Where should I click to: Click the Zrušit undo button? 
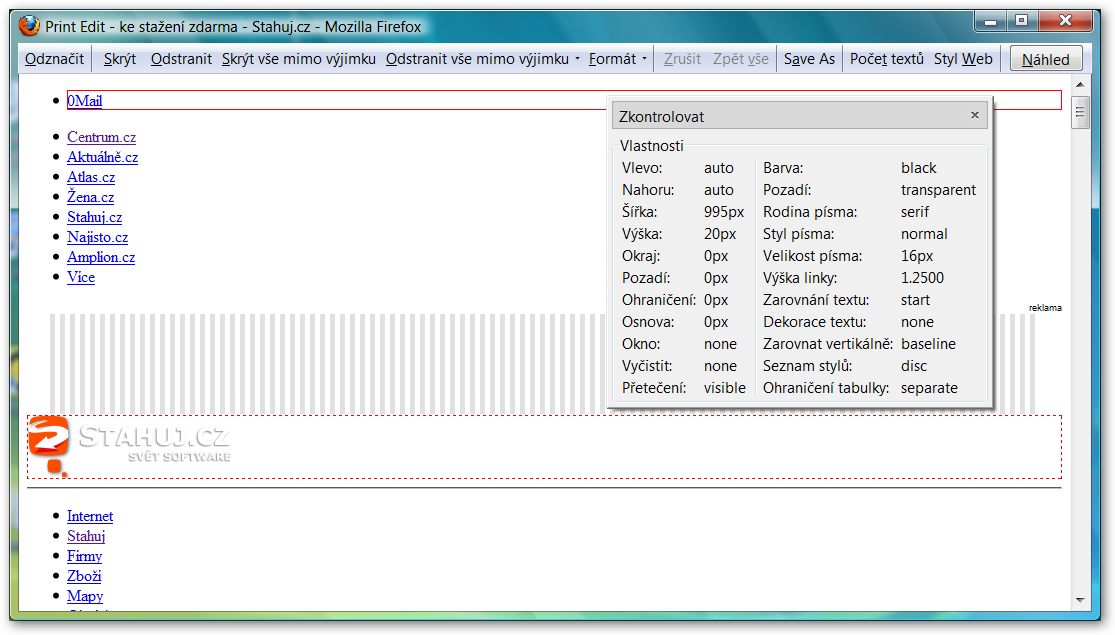coord(682,59)
